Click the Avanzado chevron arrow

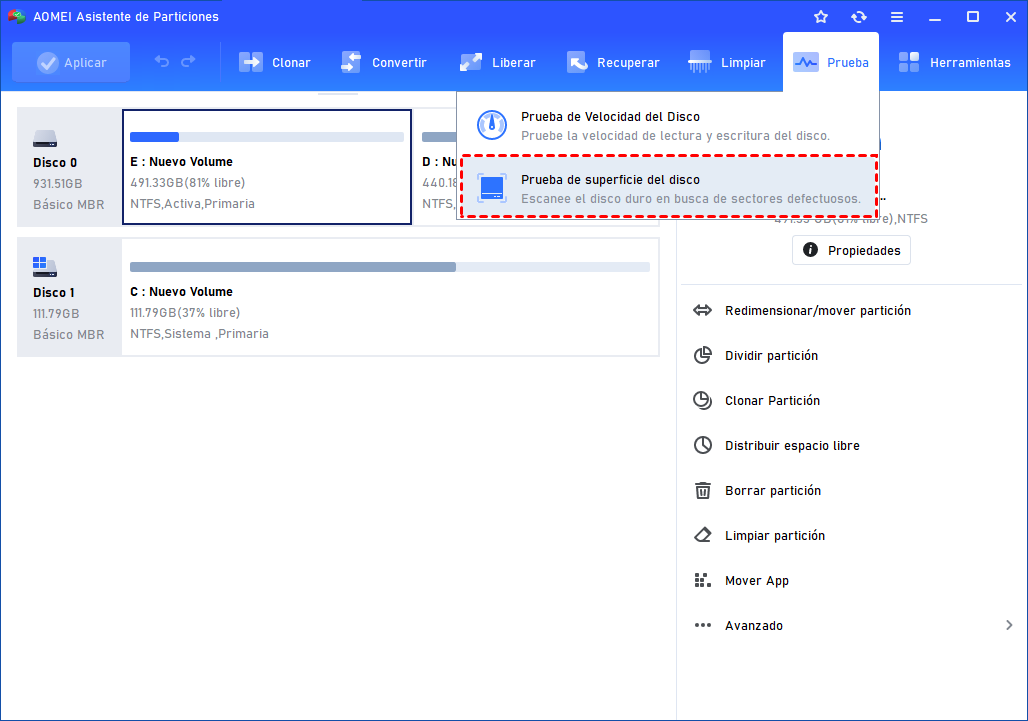(1009, 625)
